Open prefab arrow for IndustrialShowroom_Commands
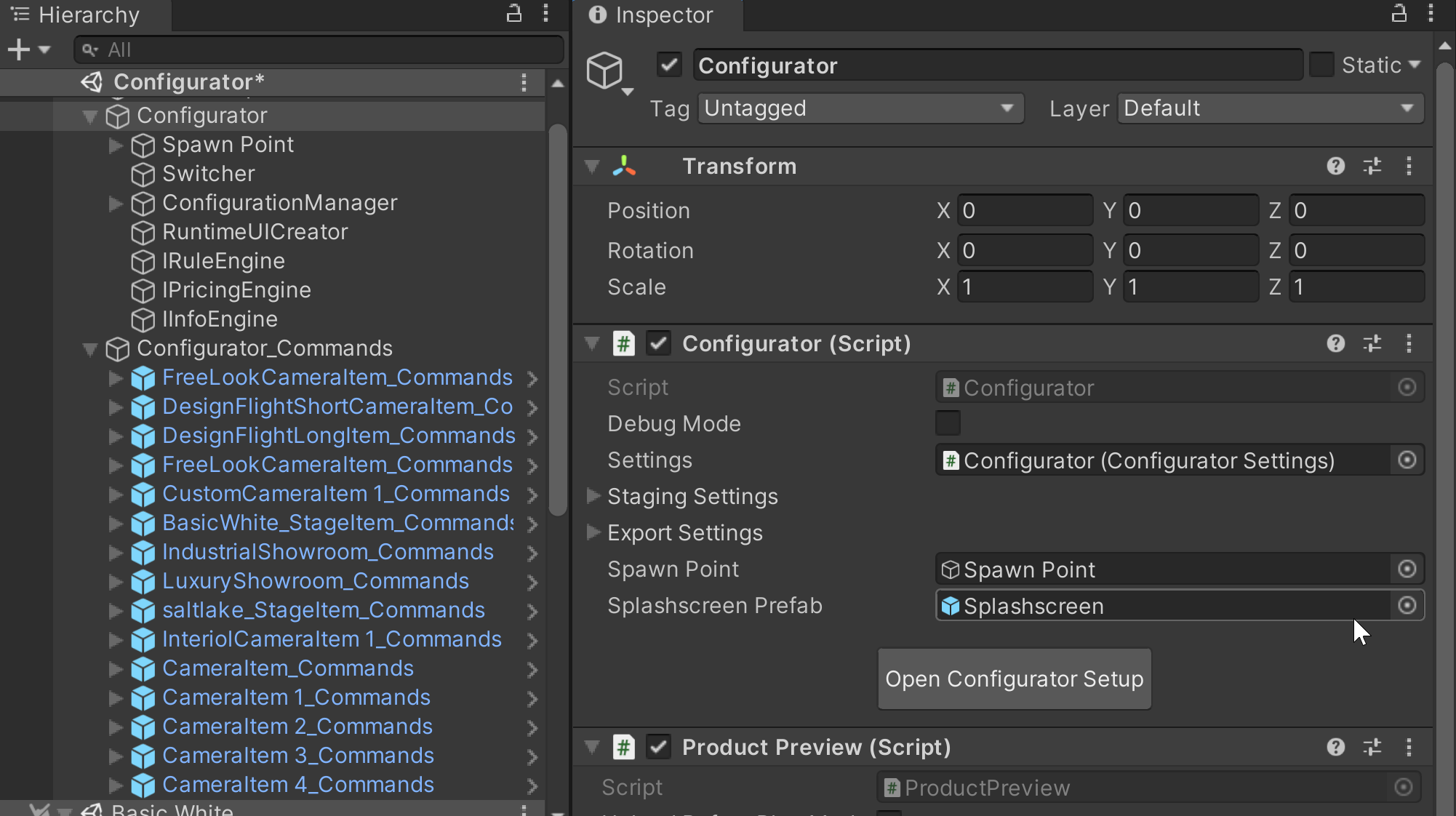Viewport: 1456px width, 816px height. pyautogui.click(x=532, y=553)
